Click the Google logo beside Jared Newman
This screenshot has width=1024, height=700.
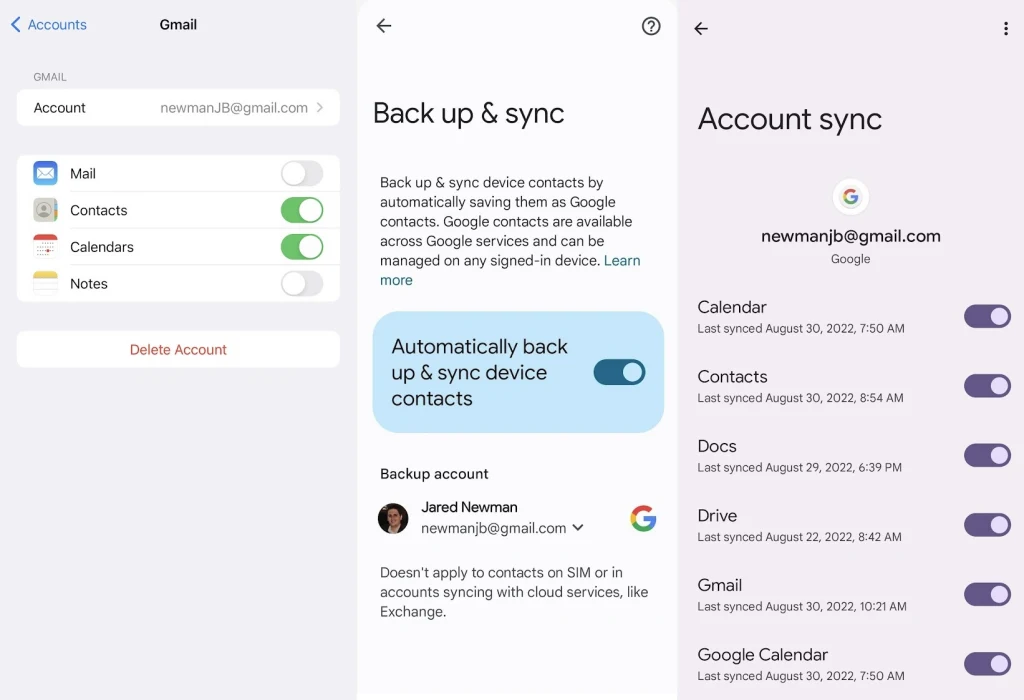(643, 518)
